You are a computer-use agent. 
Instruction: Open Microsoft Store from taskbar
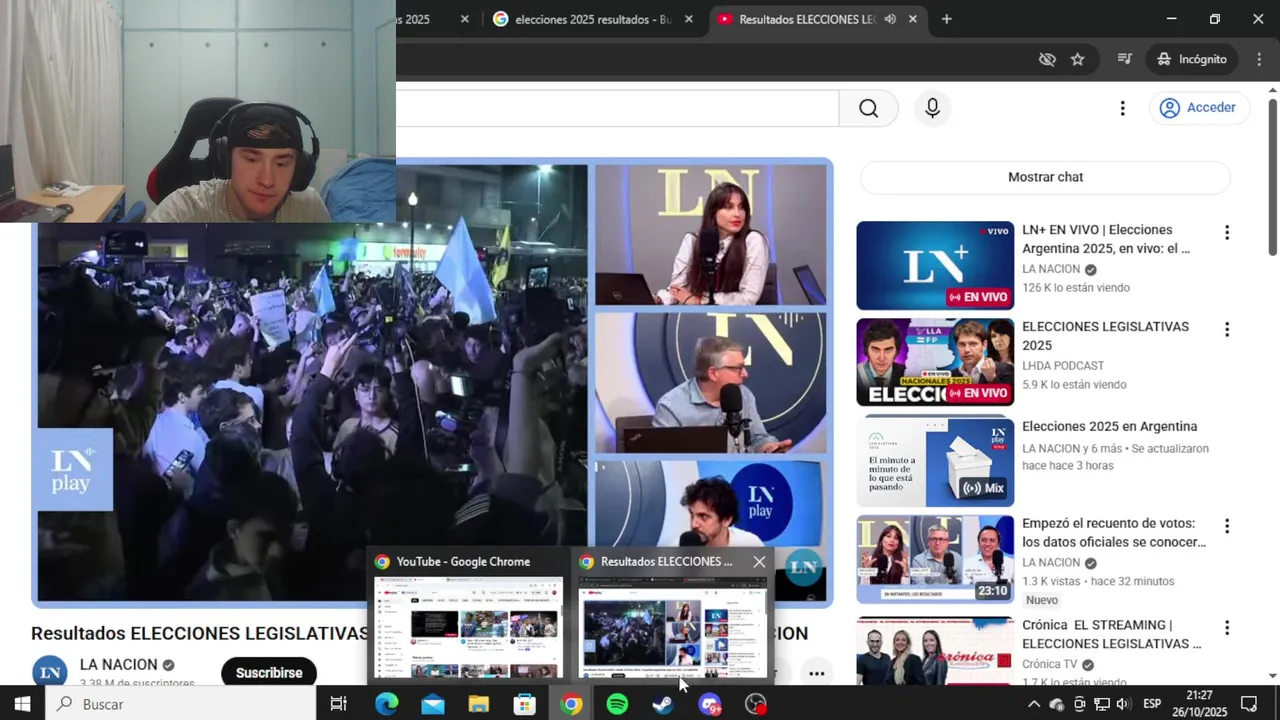pyautogui.click(x=524, y=704)
